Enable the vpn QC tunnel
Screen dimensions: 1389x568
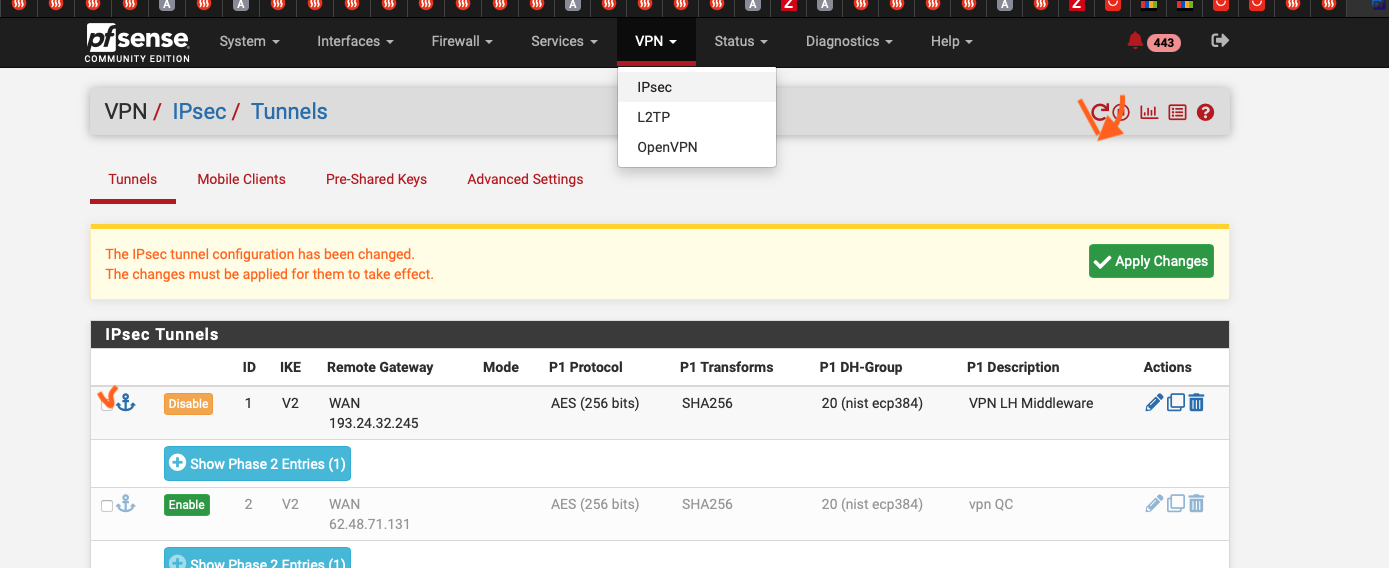pos(186,505)
